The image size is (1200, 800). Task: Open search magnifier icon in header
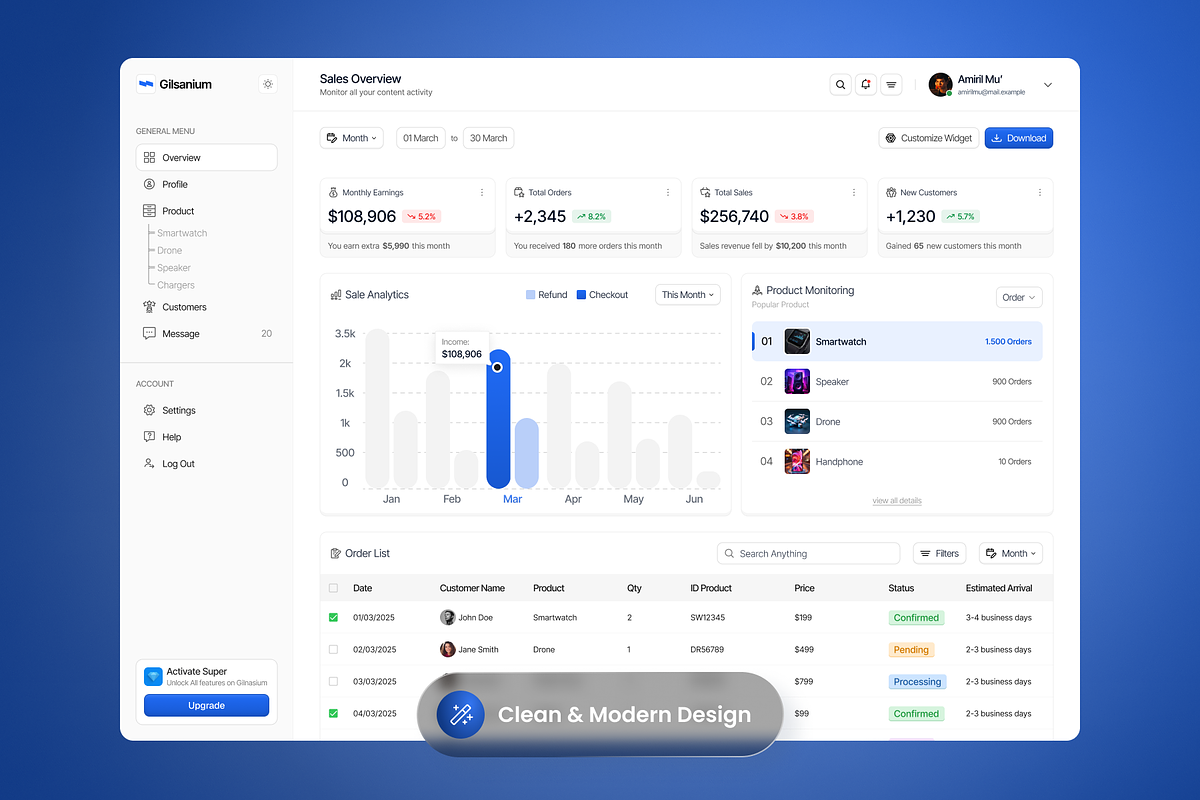tap(840, 85)
